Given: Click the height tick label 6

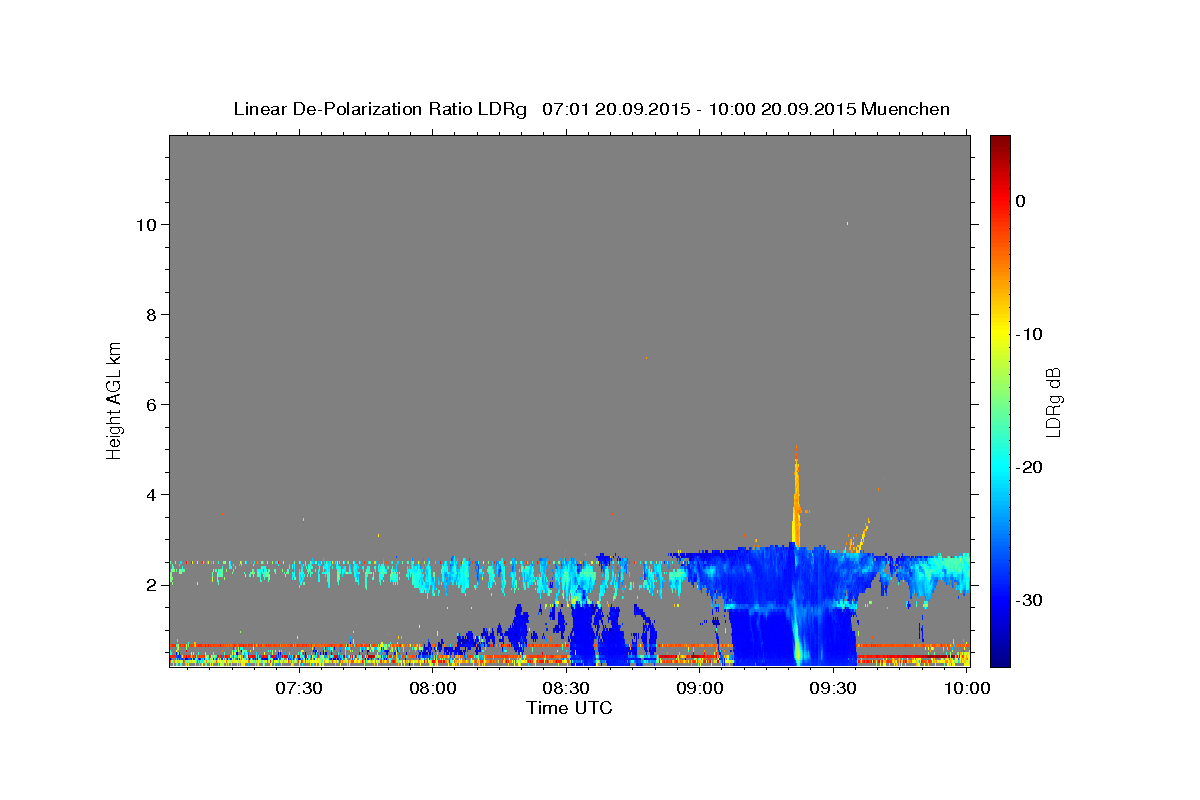Looking at the screenshot, I should 151,405.
